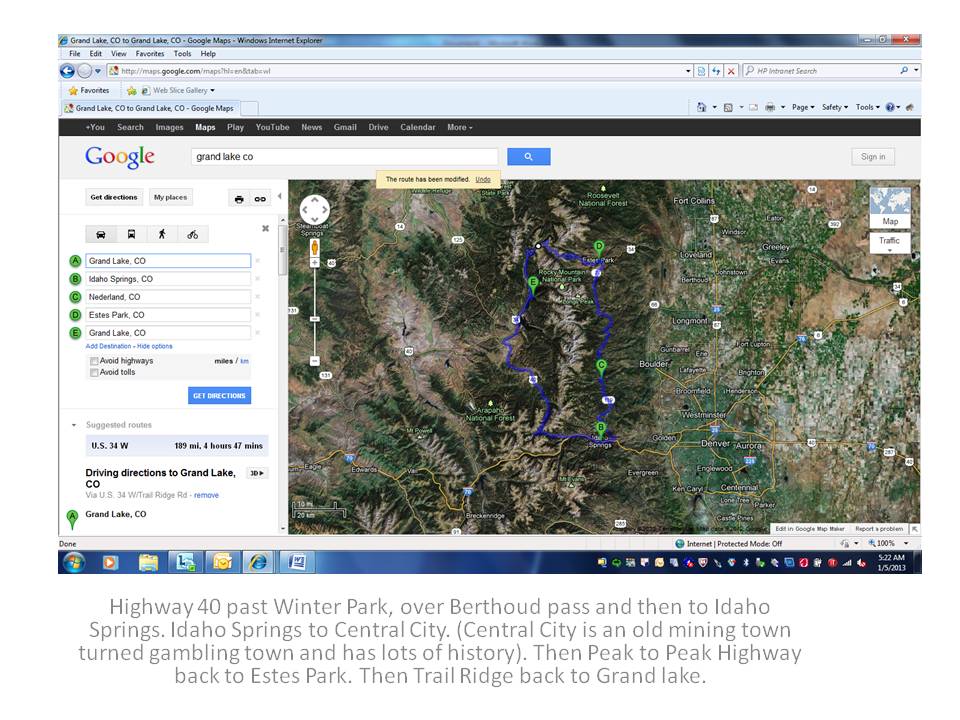This screenshot has width=960, height=720.
Task: Enable Avoid tolls checkbox
Action: 94,372
